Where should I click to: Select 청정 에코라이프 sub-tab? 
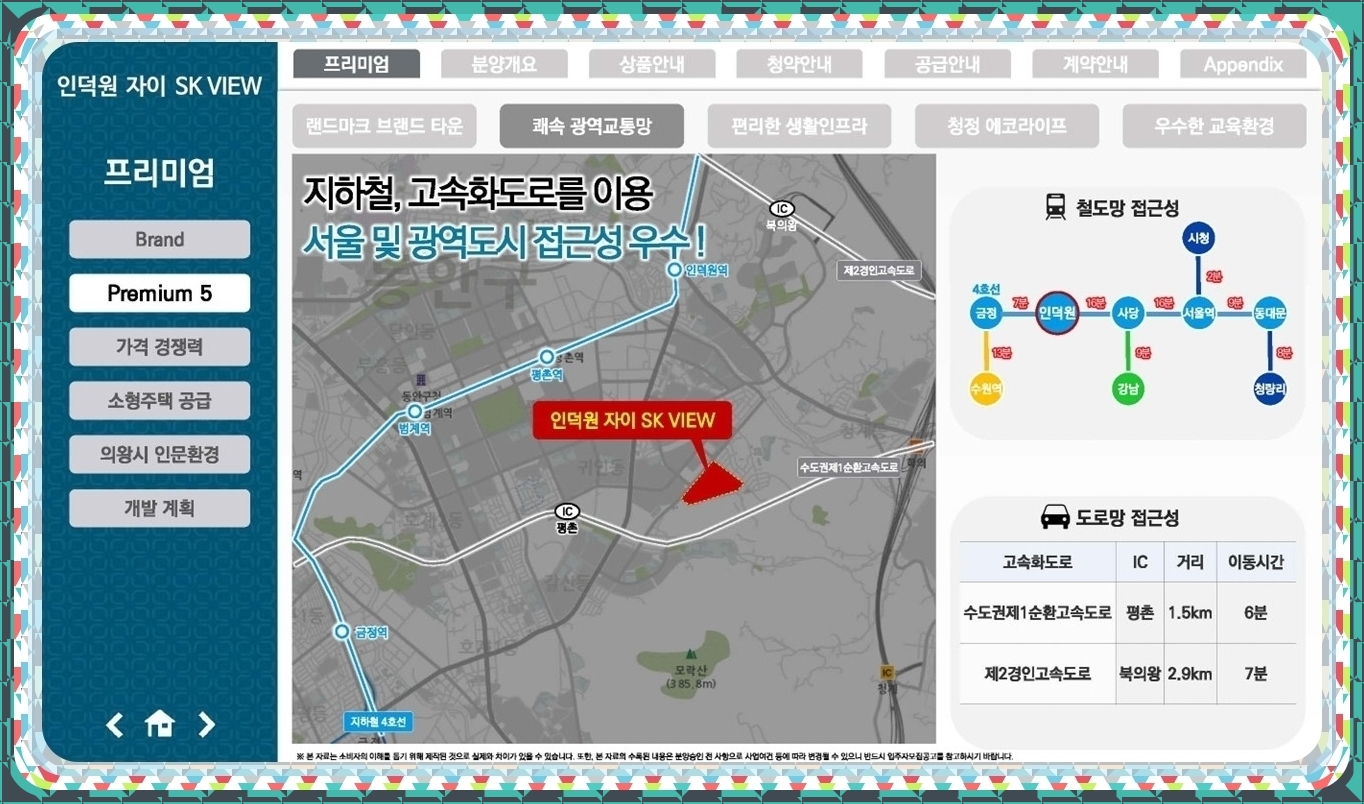tap(1007, 126)
